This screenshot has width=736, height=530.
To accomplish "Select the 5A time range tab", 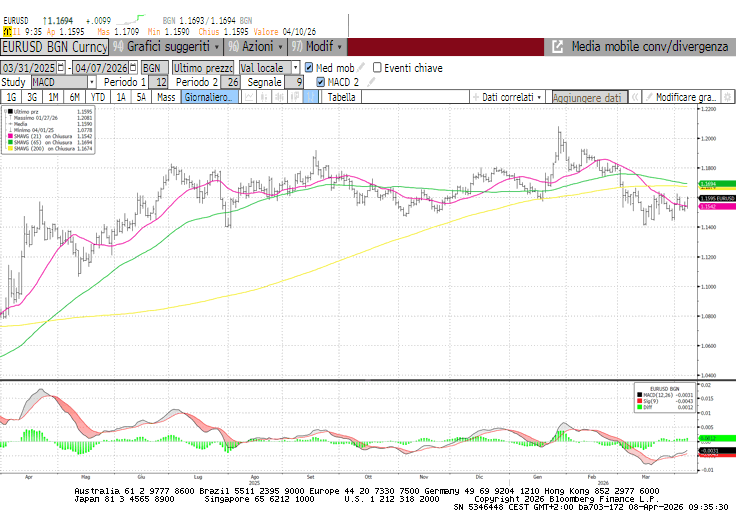I will coord(141,97).
